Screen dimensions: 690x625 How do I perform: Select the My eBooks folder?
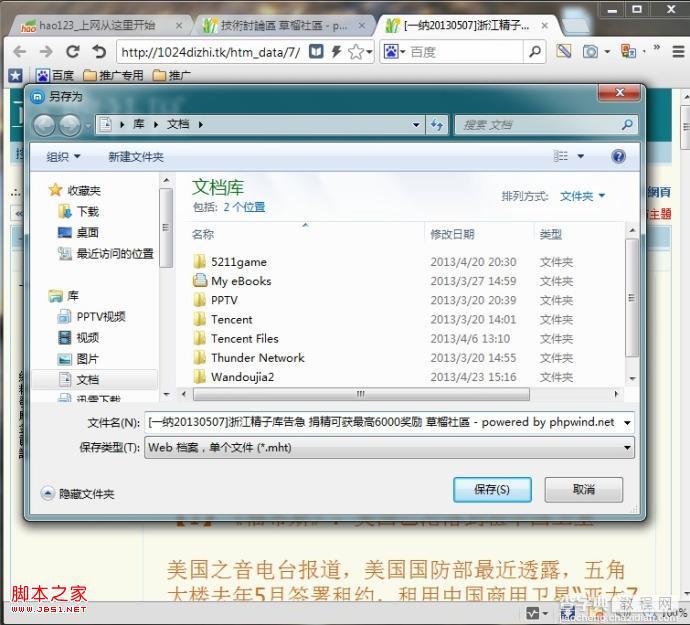(232, 281)
